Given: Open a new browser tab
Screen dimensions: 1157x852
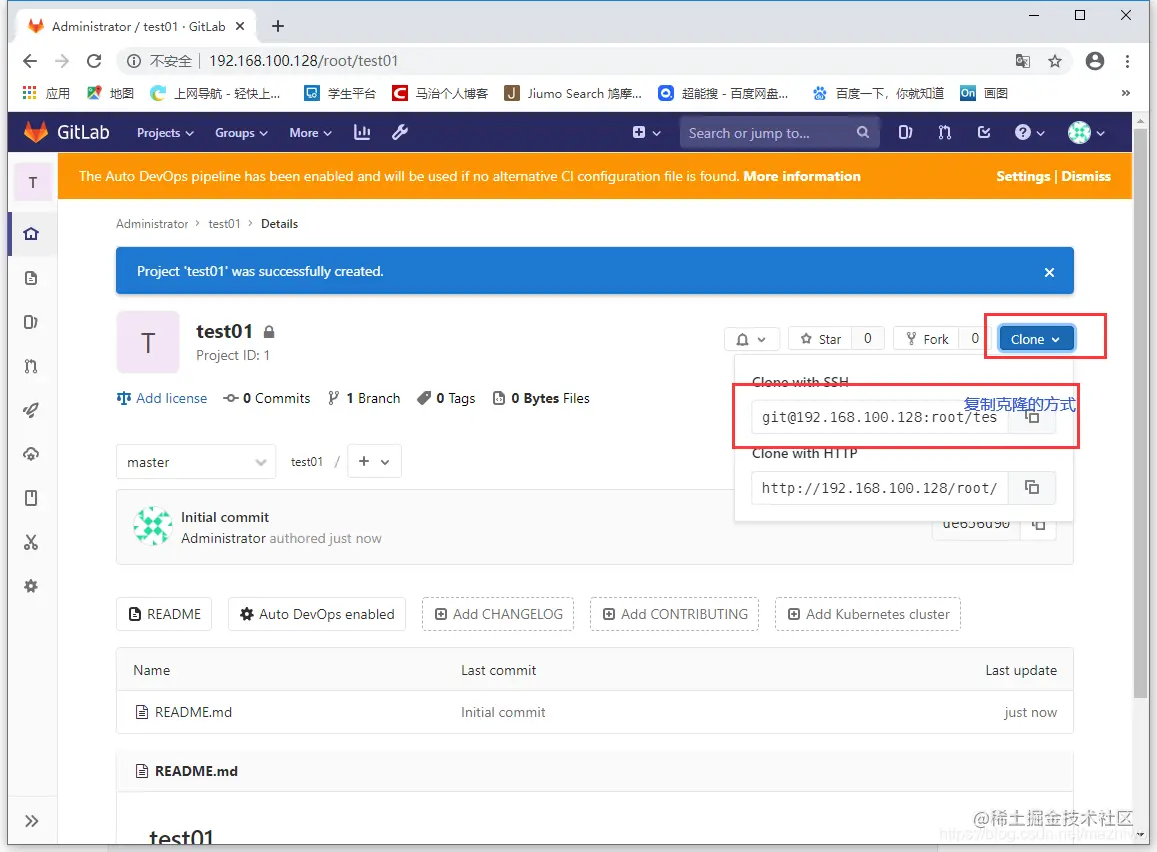Looking at the screenshot, I should tap(277, 27).
